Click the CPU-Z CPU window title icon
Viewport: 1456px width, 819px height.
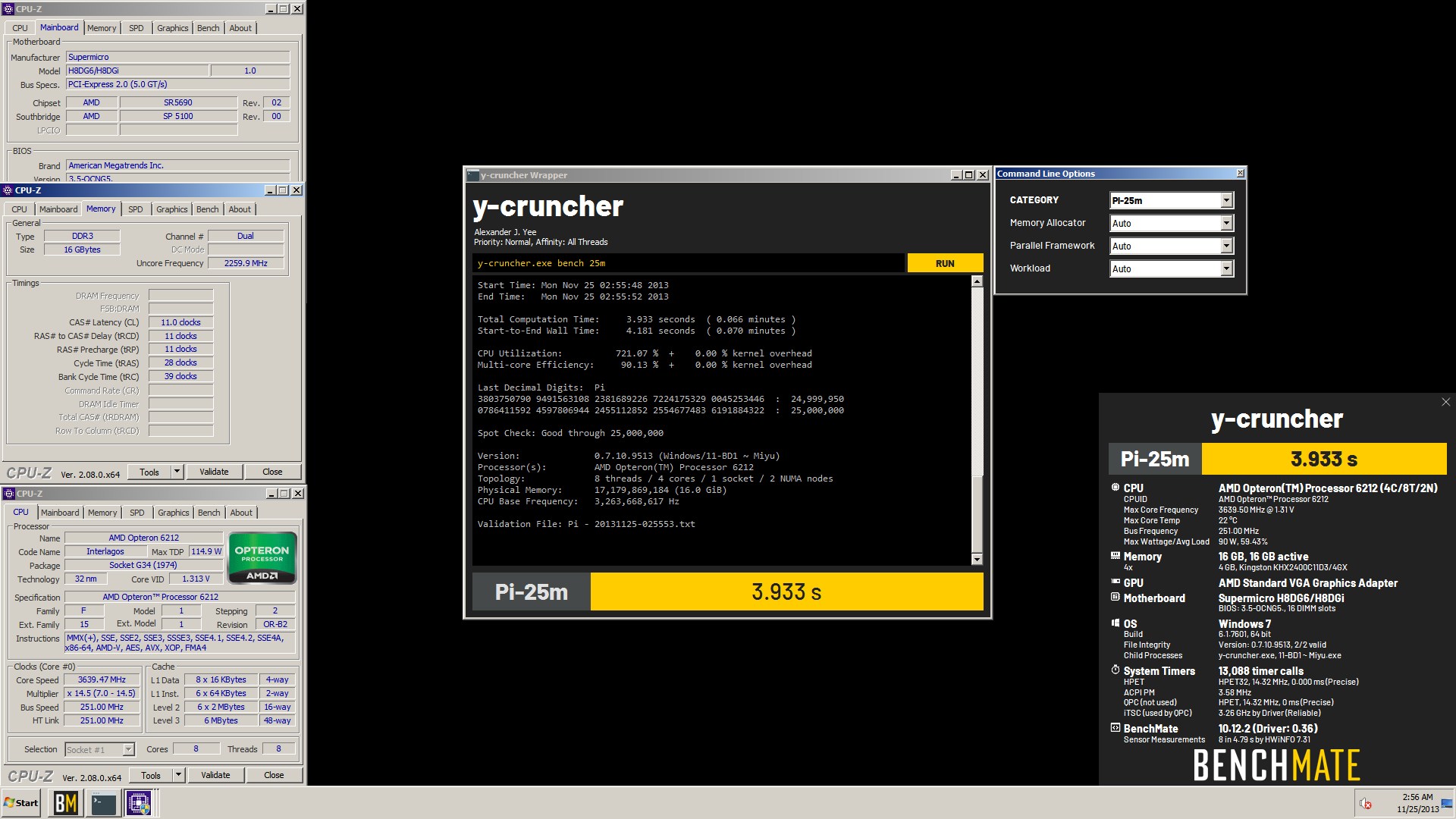click(x=8, y=494)
